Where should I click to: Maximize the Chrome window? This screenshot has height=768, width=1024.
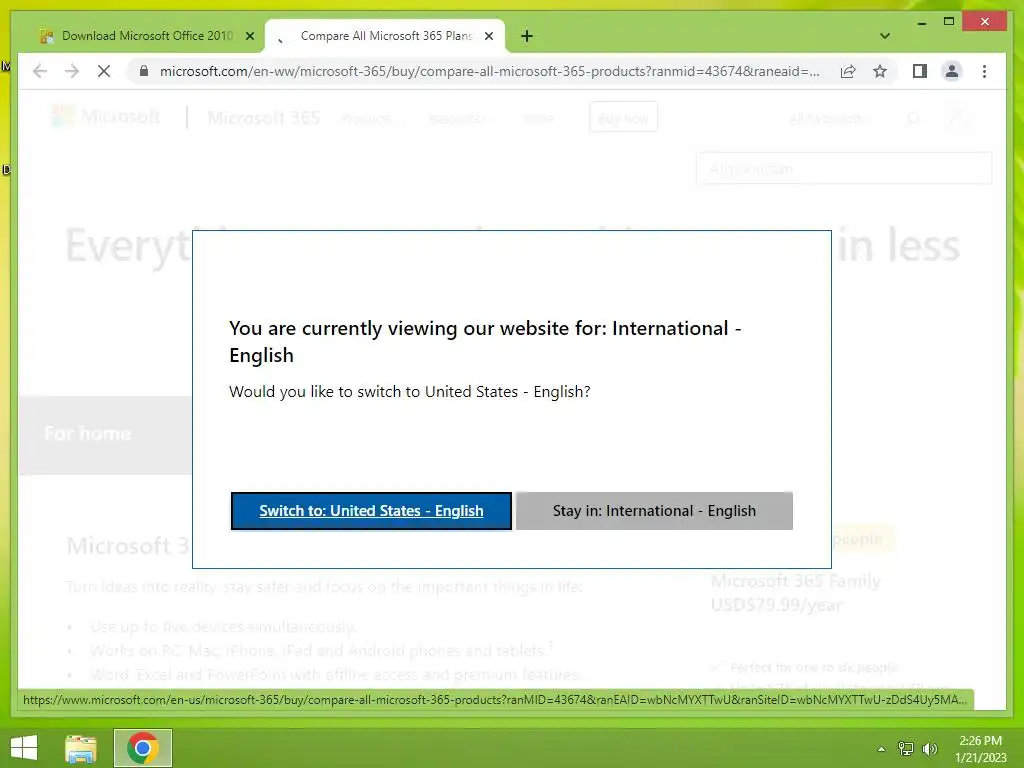pos(949,22)
